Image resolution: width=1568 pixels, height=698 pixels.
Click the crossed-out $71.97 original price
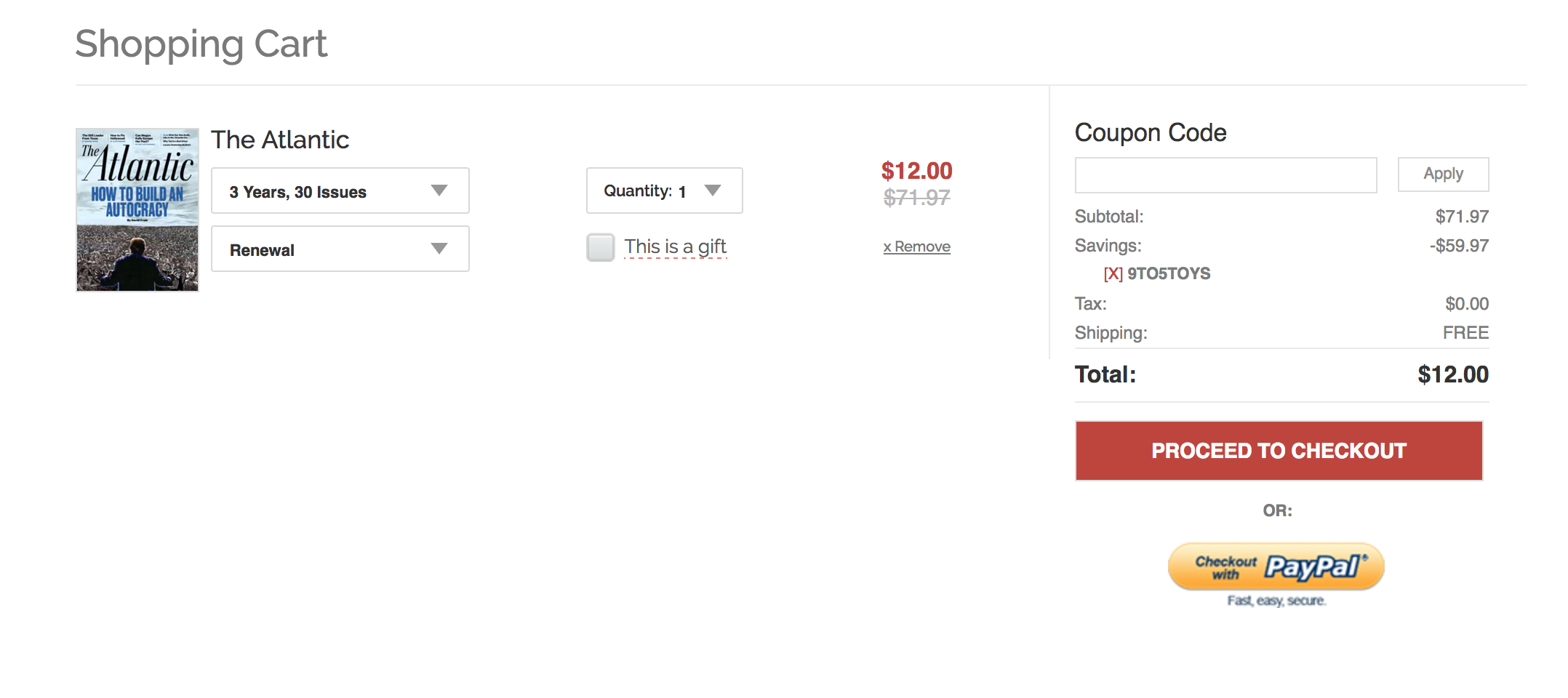coord(916,198)
